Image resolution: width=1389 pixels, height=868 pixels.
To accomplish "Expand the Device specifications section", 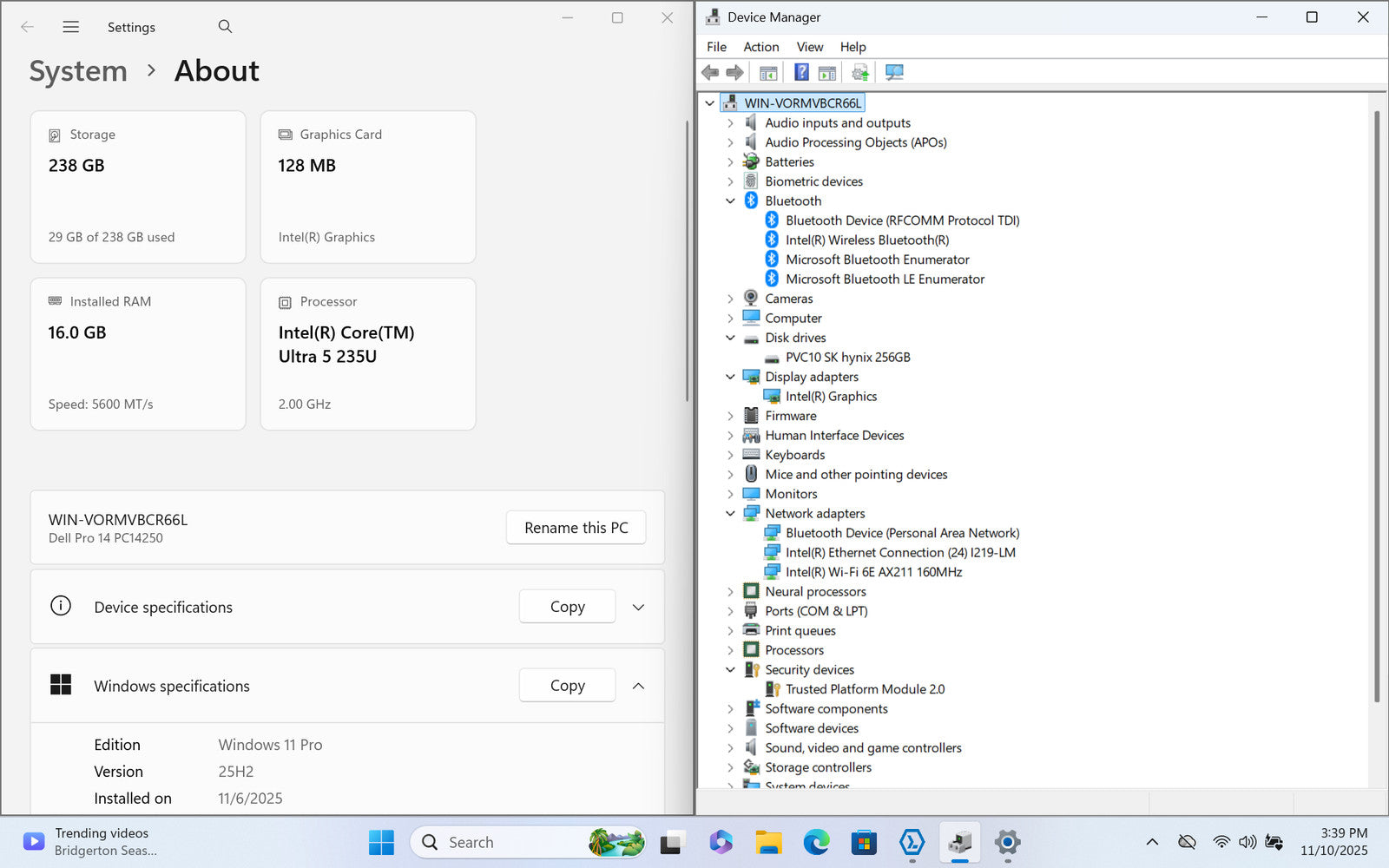I will pyautogui.click(x=638, y=607).
